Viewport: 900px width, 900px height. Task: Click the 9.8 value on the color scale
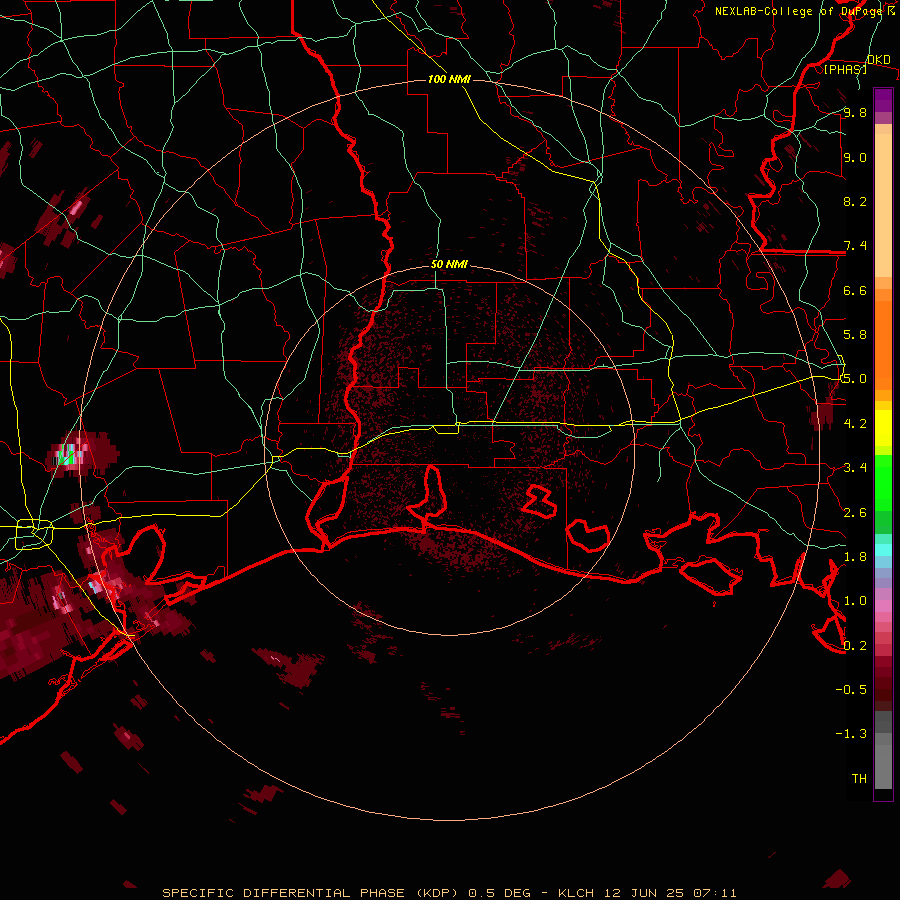point(855,113)
